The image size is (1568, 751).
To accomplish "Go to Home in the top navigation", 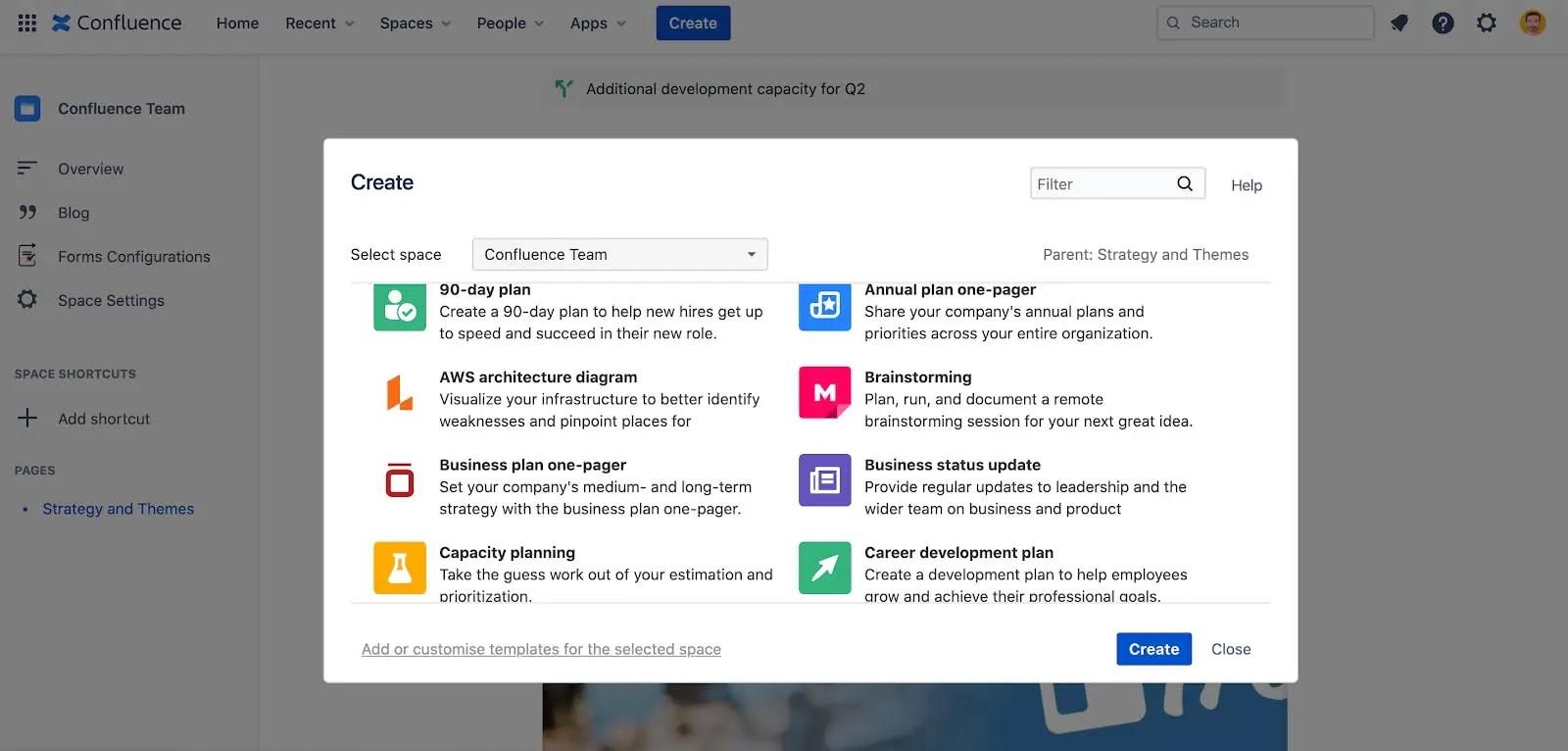I will coord(237,23).
